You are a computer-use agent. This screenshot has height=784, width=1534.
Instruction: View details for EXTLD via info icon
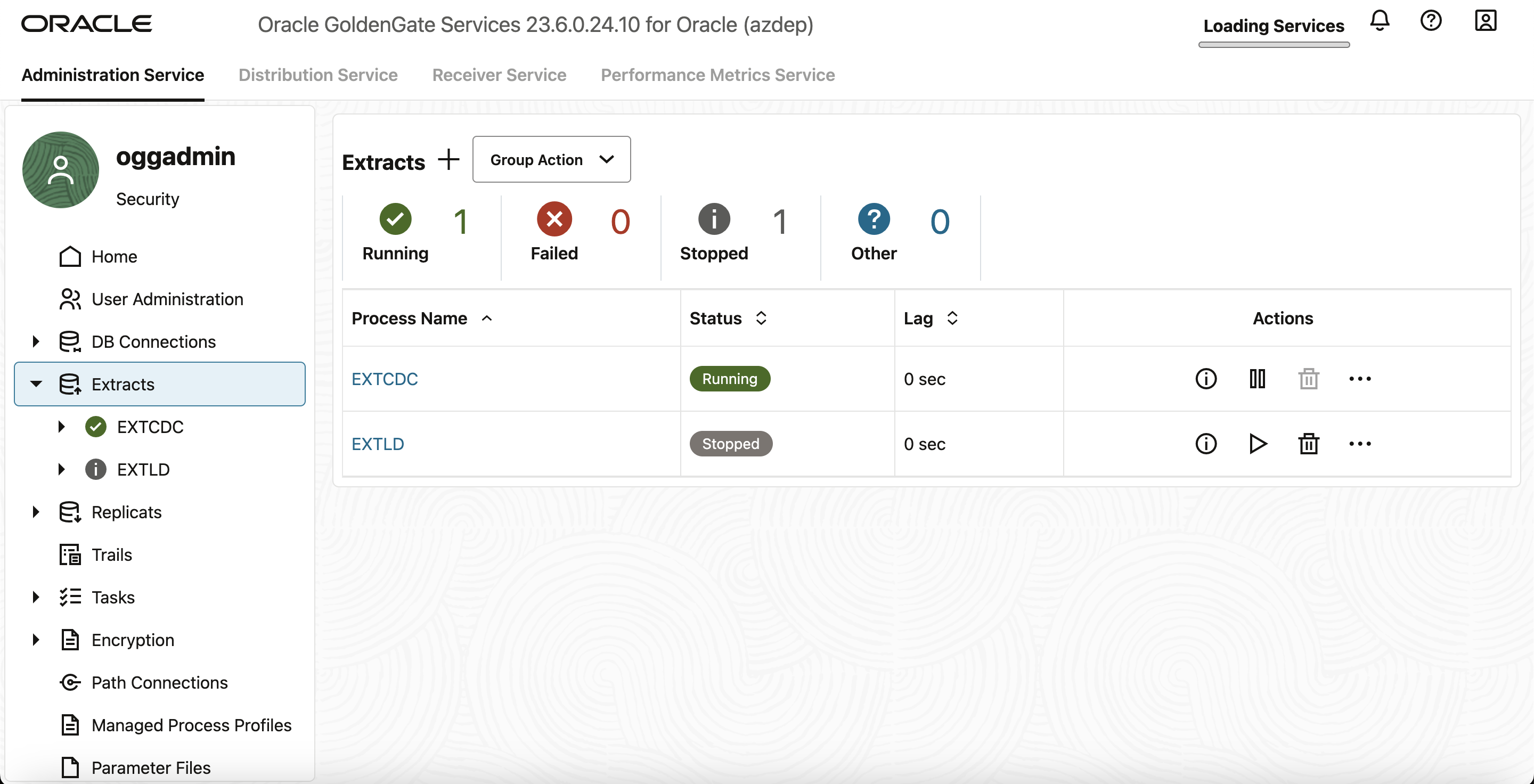pyautogui.click(x=1206, y=444)
